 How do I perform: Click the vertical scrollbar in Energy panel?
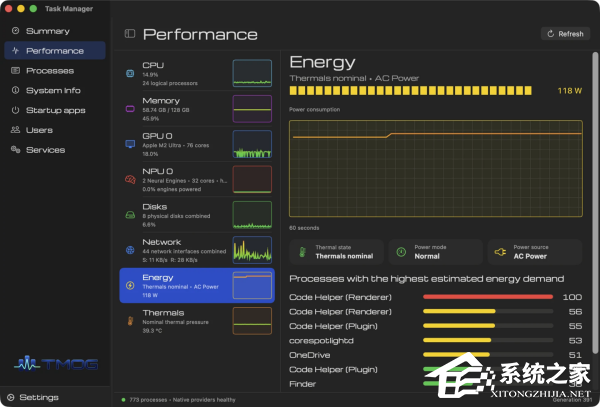click(x=595, y=203)
